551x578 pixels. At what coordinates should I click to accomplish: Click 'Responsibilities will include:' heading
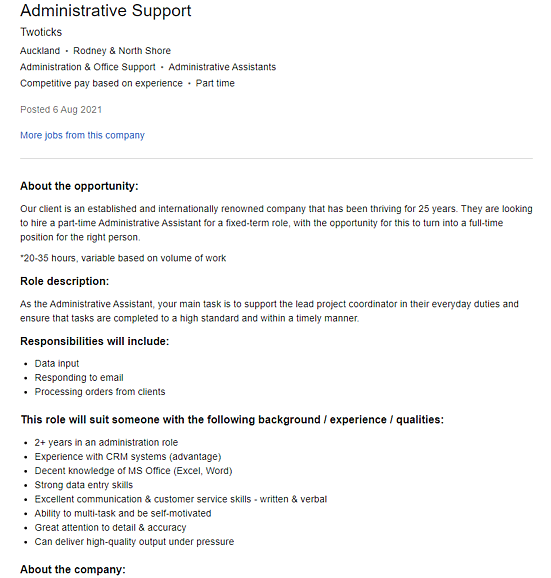tap(95, 341)
